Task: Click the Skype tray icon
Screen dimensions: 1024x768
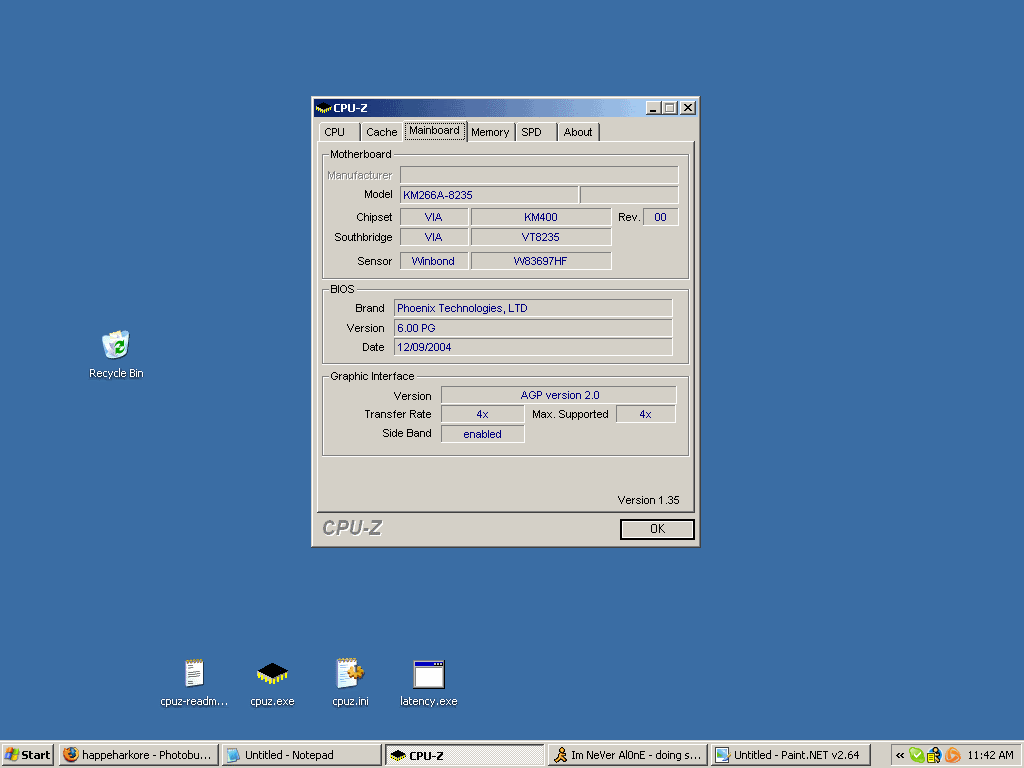Action: pos(917,755)
